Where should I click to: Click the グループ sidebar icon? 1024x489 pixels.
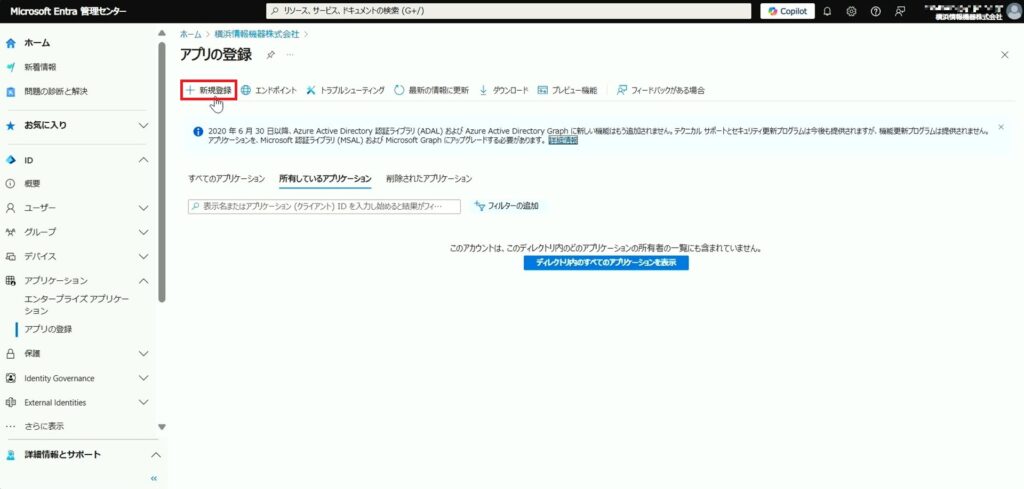pyautogui.click(x=10, y=232)
